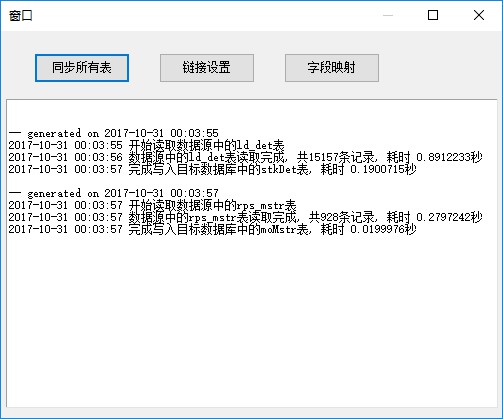Place cursor on 'generated on 00:03:57' line

pos(114,193)
